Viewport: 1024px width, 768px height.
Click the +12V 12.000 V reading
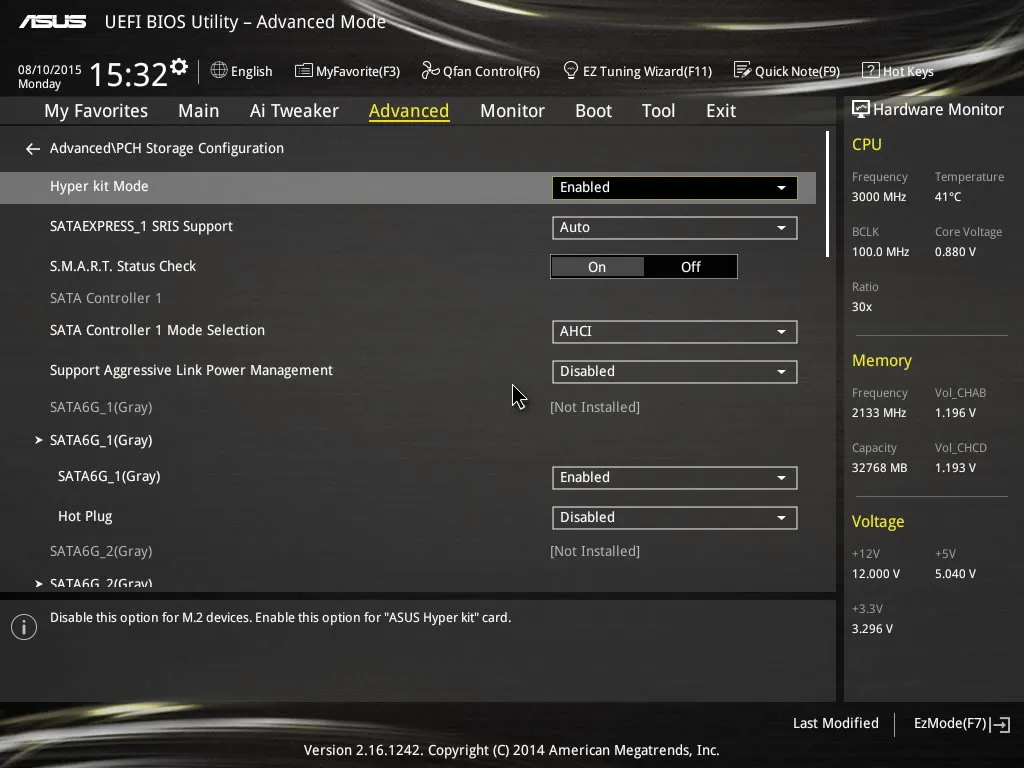pyautogui.click(x=875, y=573)
